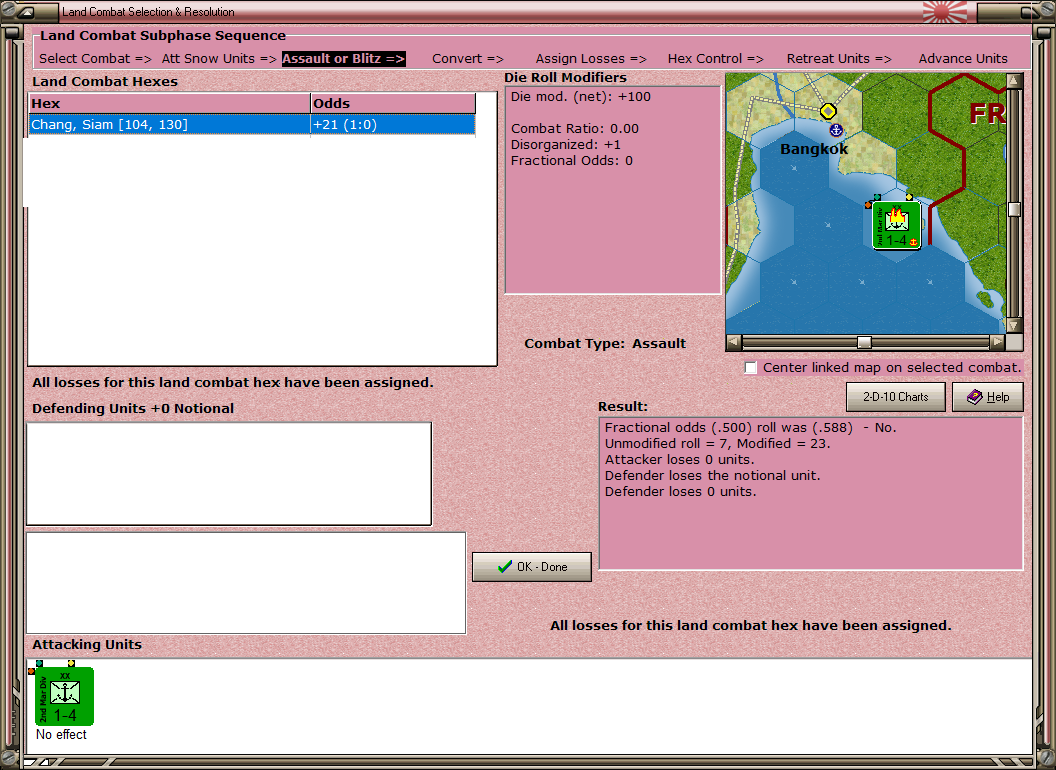Viewport: 1056px width, 770px height.
Task: Click the 'Fractional odds (.500) roll' result line
Action: pyautogui.click(x=750, y=428)
